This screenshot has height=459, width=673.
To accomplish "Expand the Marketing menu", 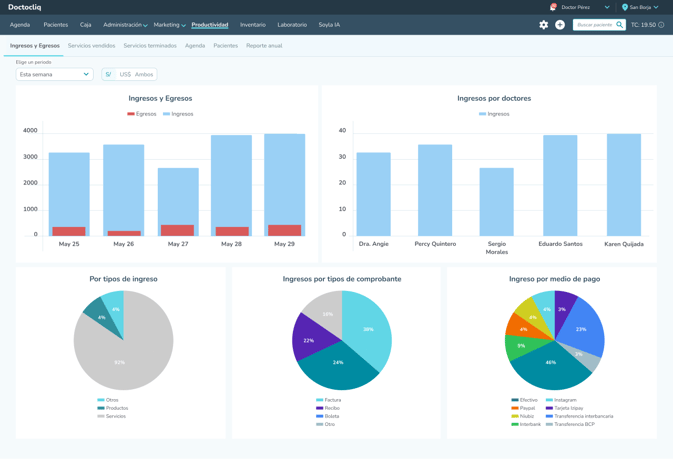I will [x=170, y=25].
